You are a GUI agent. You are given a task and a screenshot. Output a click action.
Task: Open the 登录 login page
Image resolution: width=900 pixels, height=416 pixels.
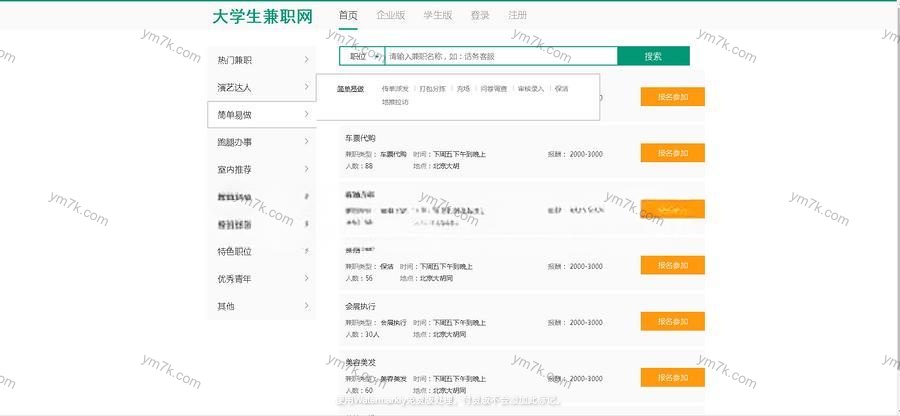480,15
